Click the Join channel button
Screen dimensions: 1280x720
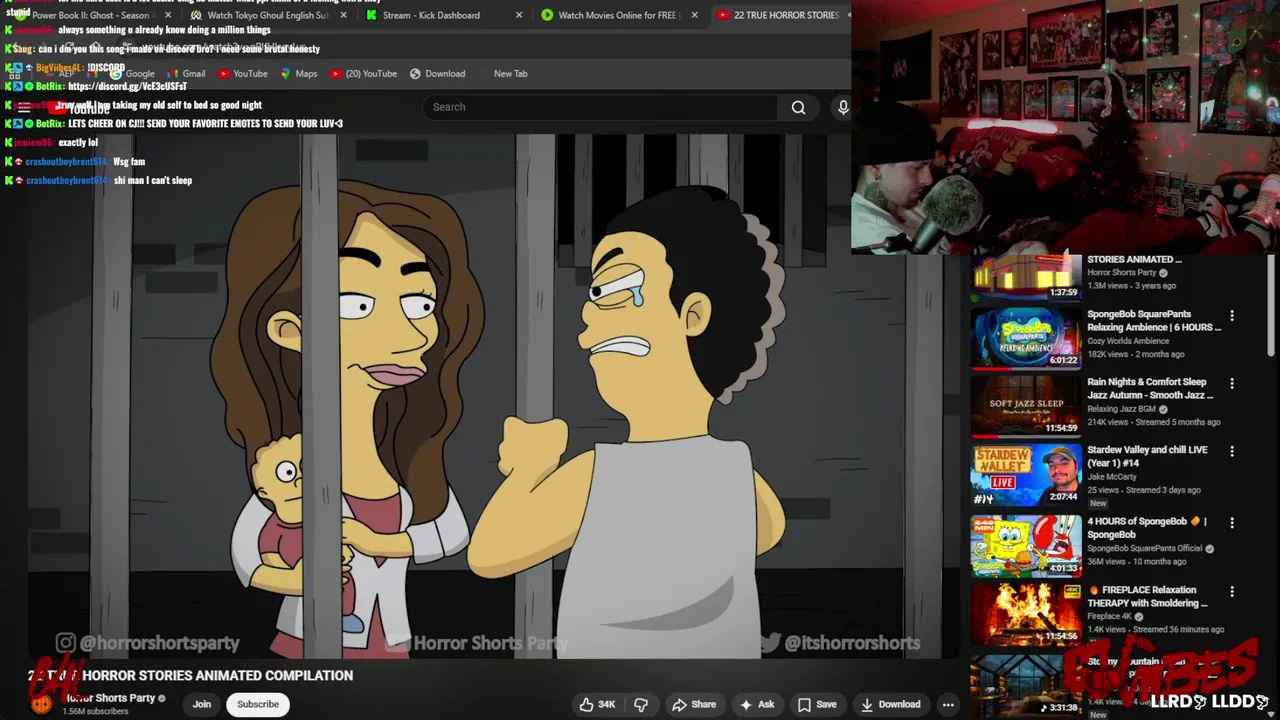[x=201, y=704]
